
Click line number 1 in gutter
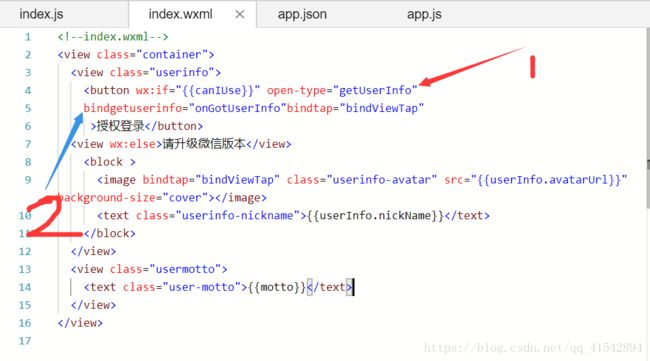point(28,37)
